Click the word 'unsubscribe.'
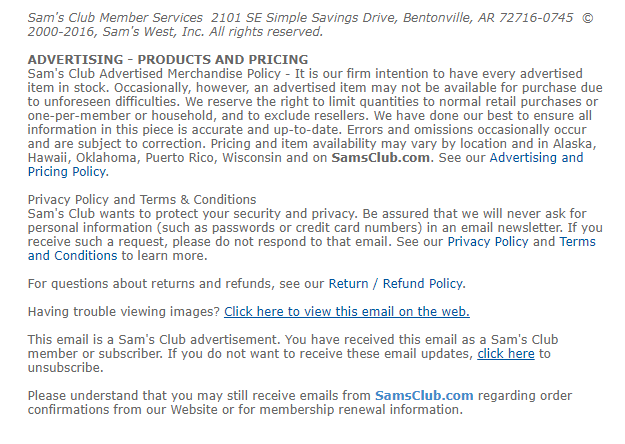 coord(65,368)
